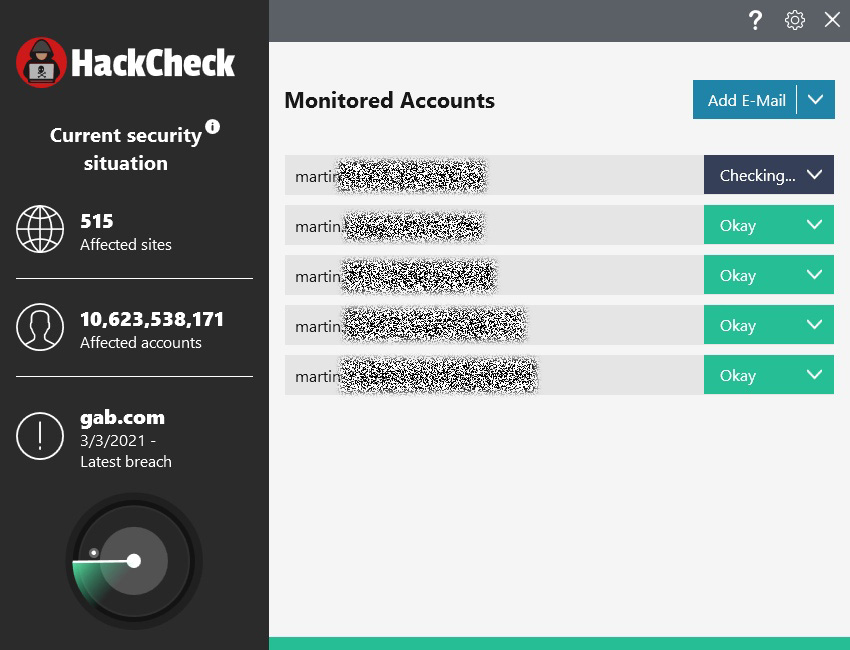Click the info icon beside security situation
This screenshot has width=850, height=650.
point(212,127)
